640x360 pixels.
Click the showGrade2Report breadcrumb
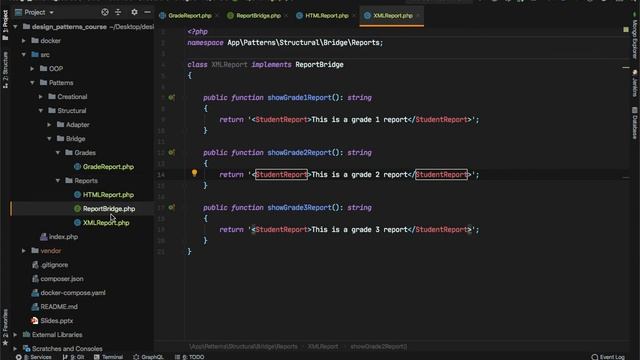[x=378, y=347]
